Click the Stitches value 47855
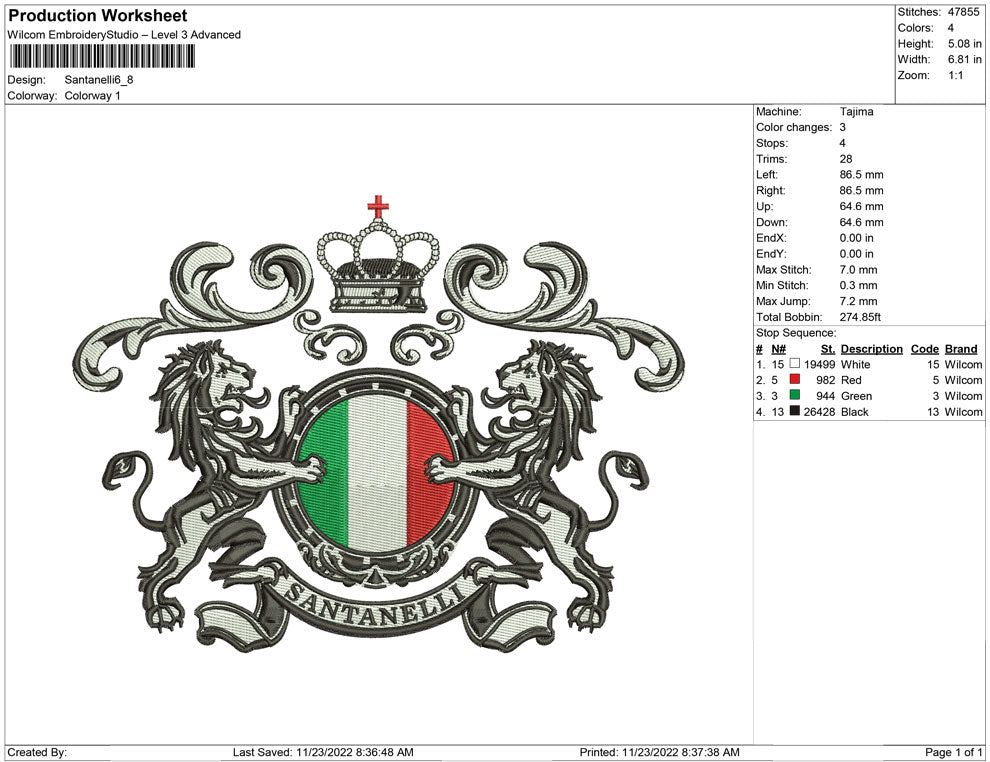 963,12
